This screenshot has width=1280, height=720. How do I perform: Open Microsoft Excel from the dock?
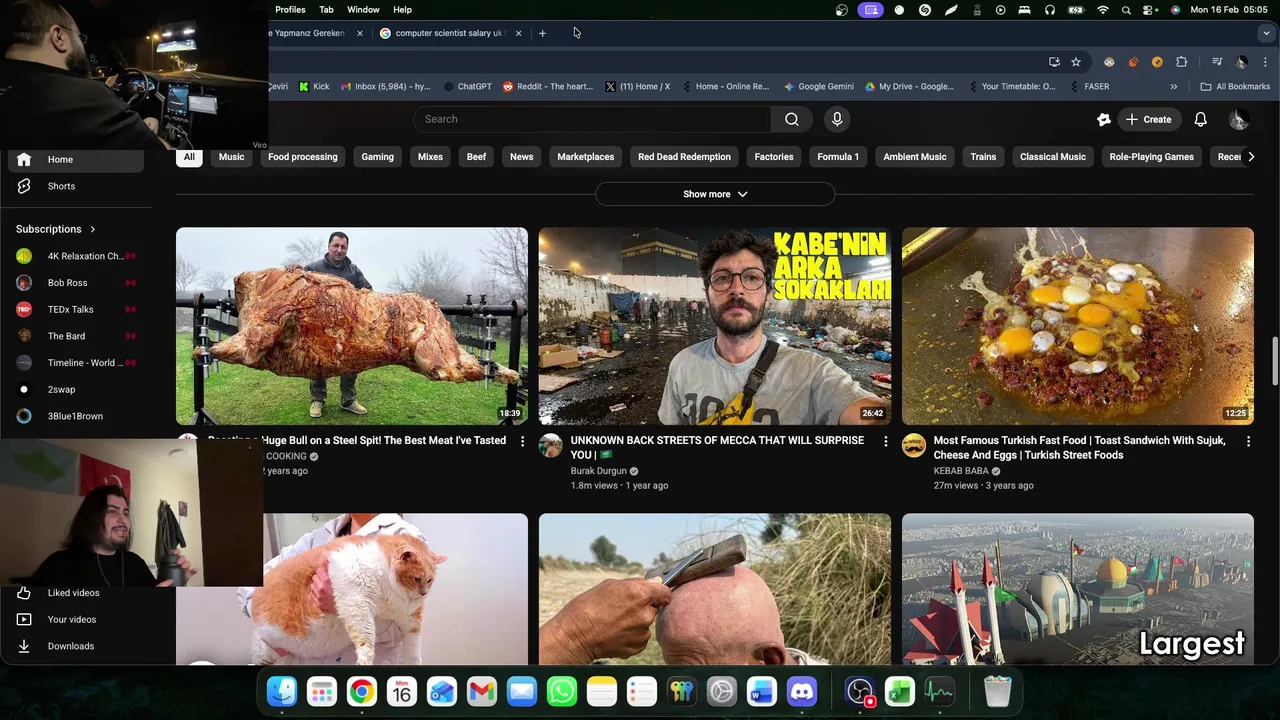tap(900, 691)
